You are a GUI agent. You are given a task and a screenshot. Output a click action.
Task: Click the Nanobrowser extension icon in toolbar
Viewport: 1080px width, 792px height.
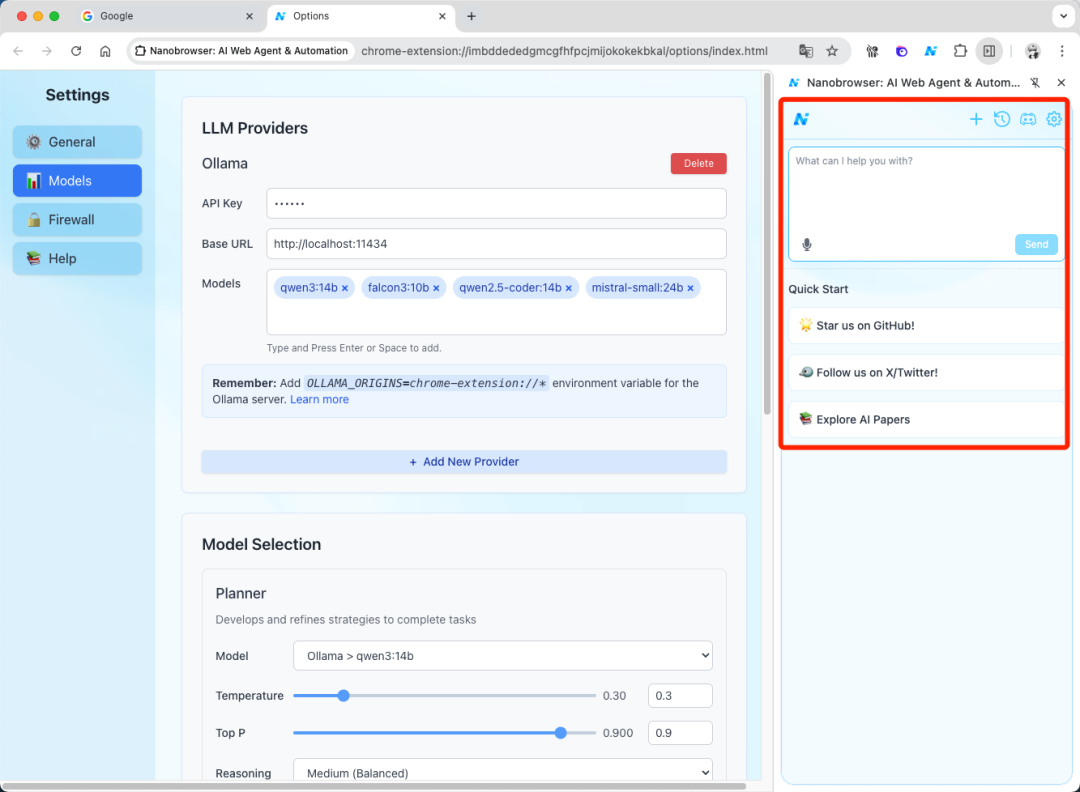point(931,51)
